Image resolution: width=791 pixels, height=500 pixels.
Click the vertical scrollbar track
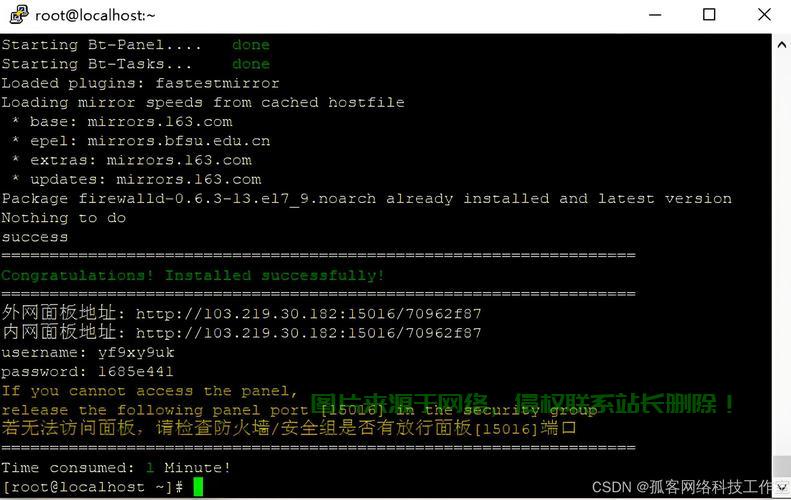click(x=781, y=252)
